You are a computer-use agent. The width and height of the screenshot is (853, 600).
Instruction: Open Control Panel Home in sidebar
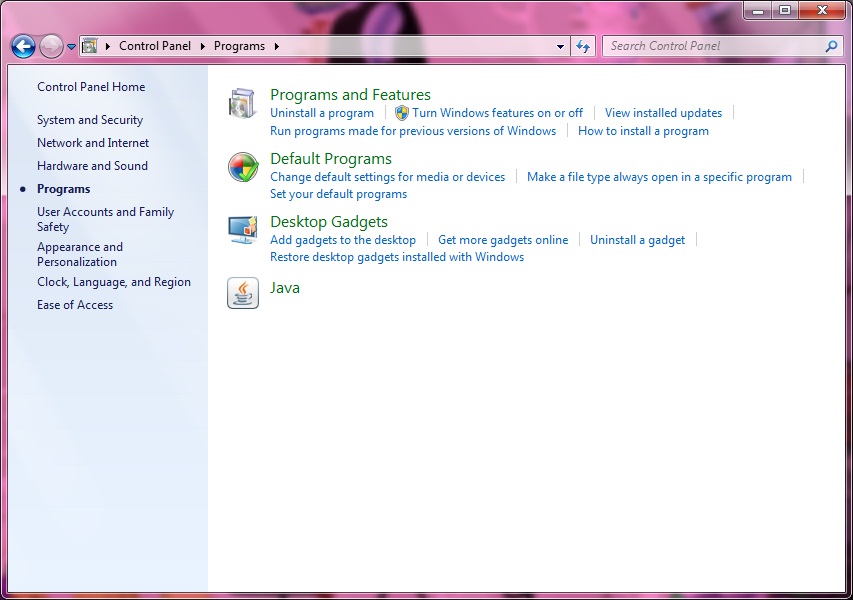(91, 87)
